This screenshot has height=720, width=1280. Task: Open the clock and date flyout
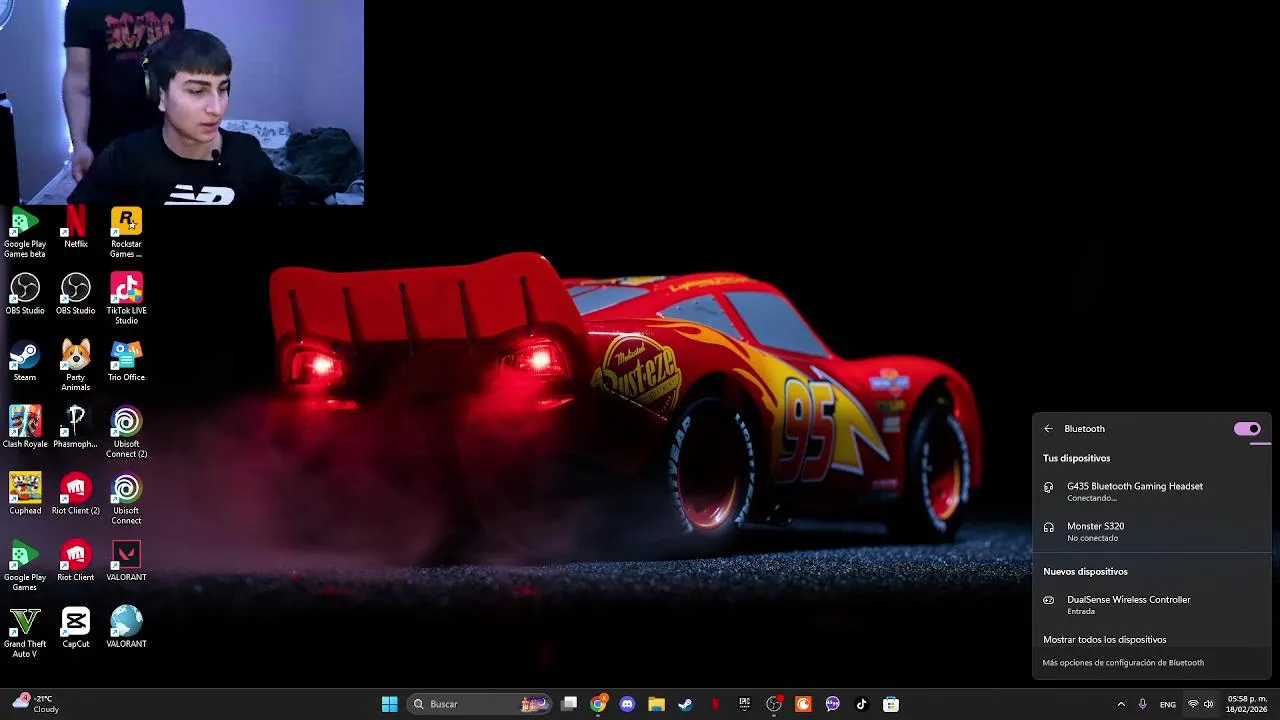click(x=1247, y=704)
